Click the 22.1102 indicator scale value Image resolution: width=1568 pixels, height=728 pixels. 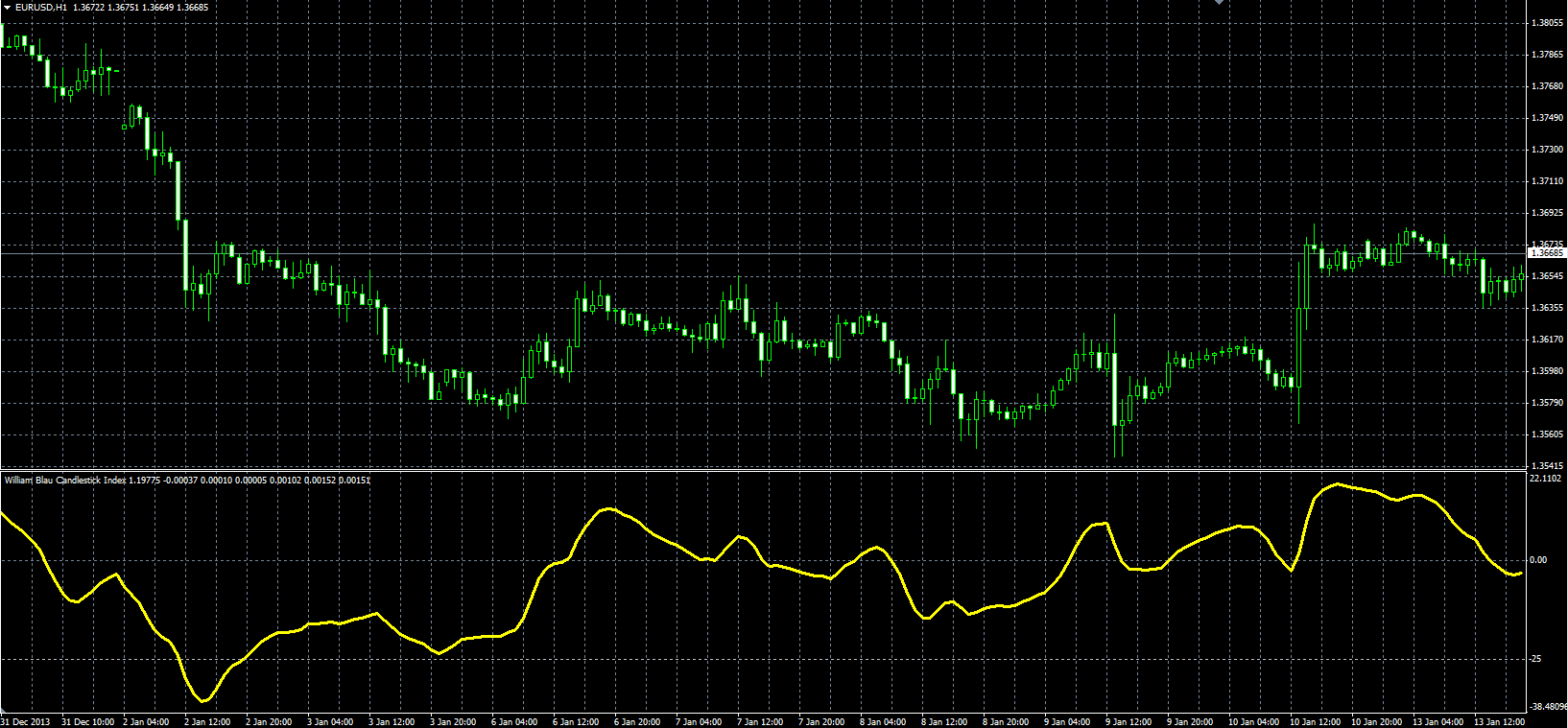1545,479
